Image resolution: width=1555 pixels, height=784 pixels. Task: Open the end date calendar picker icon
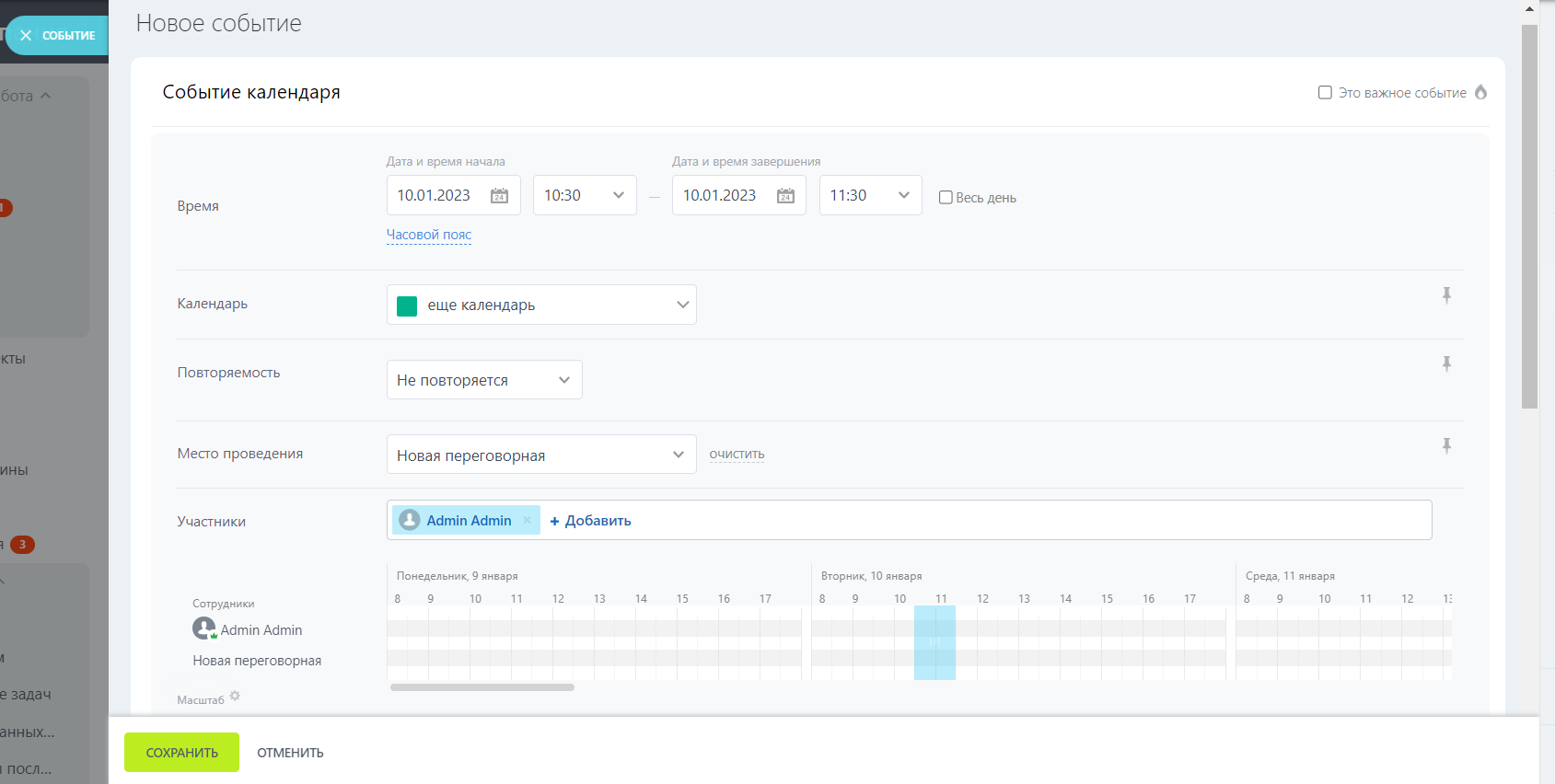click(x=785, y=196)
